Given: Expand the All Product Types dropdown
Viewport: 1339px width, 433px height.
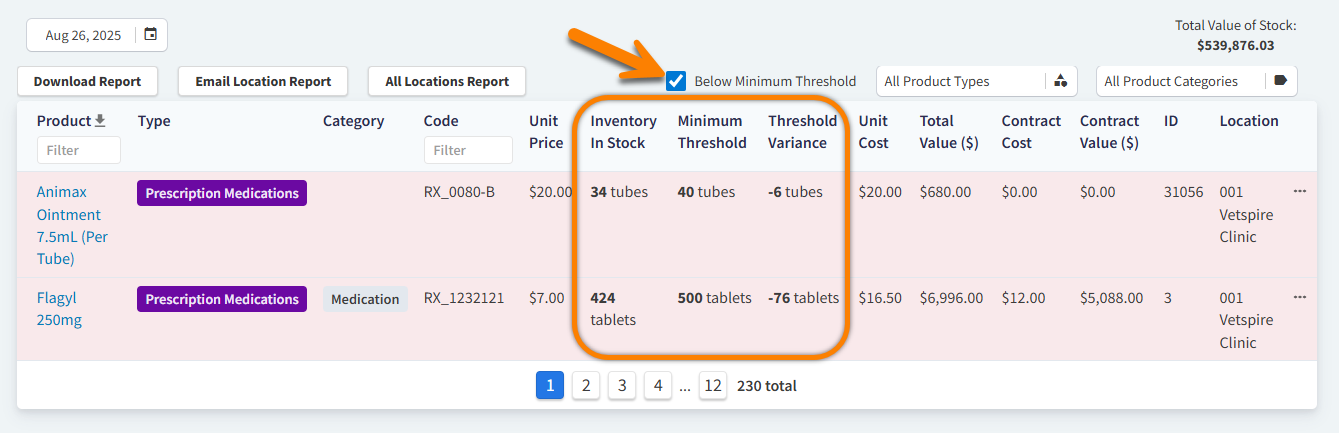Looking at the screenshot, I should point(960,81).
